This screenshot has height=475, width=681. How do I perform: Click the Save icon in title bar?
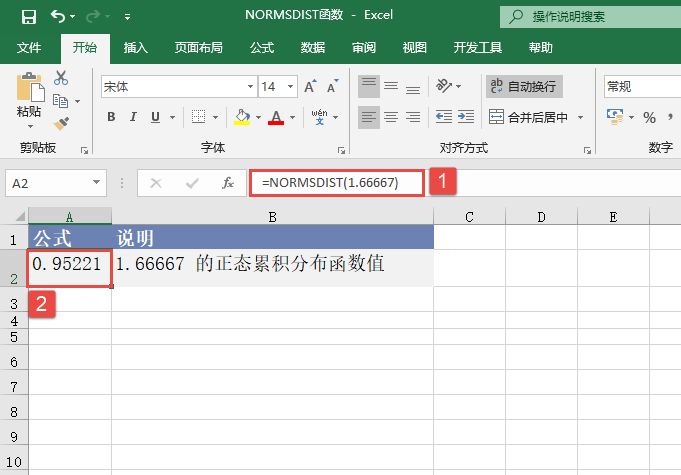tap(28, 16)
